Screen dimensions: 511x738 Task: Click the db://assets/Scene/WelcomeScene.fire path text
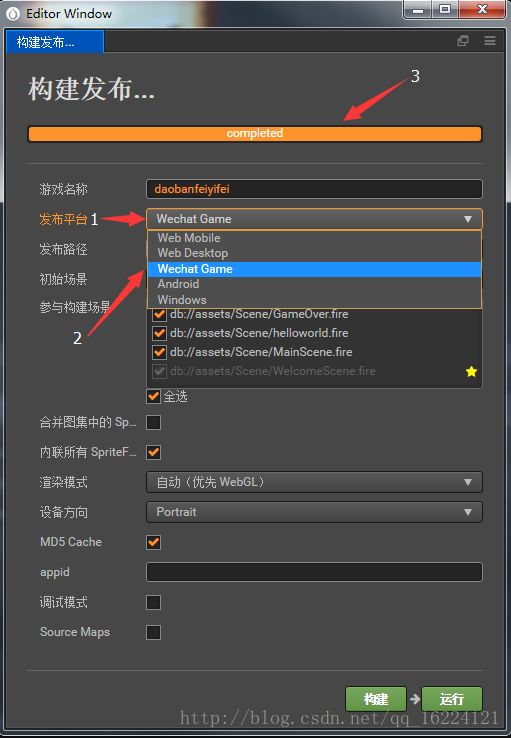tap(273, 371)
